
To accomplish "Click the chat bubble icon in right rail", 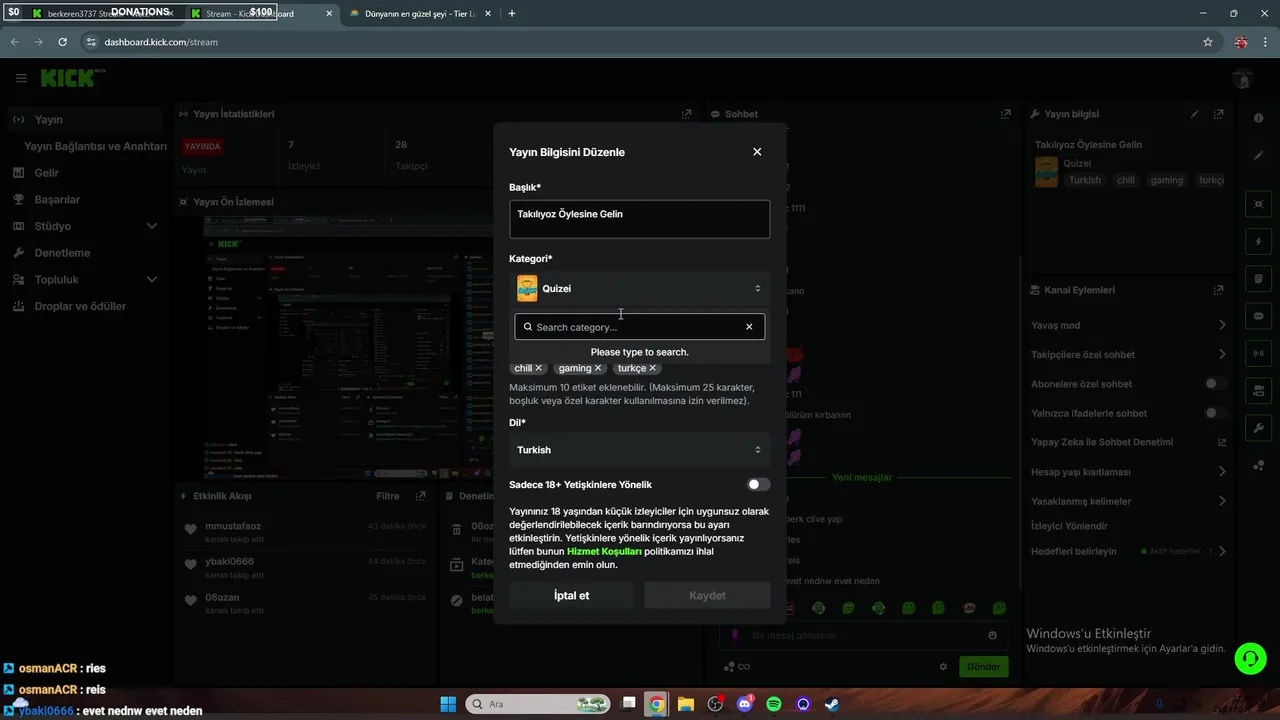I will [1259, 316].
